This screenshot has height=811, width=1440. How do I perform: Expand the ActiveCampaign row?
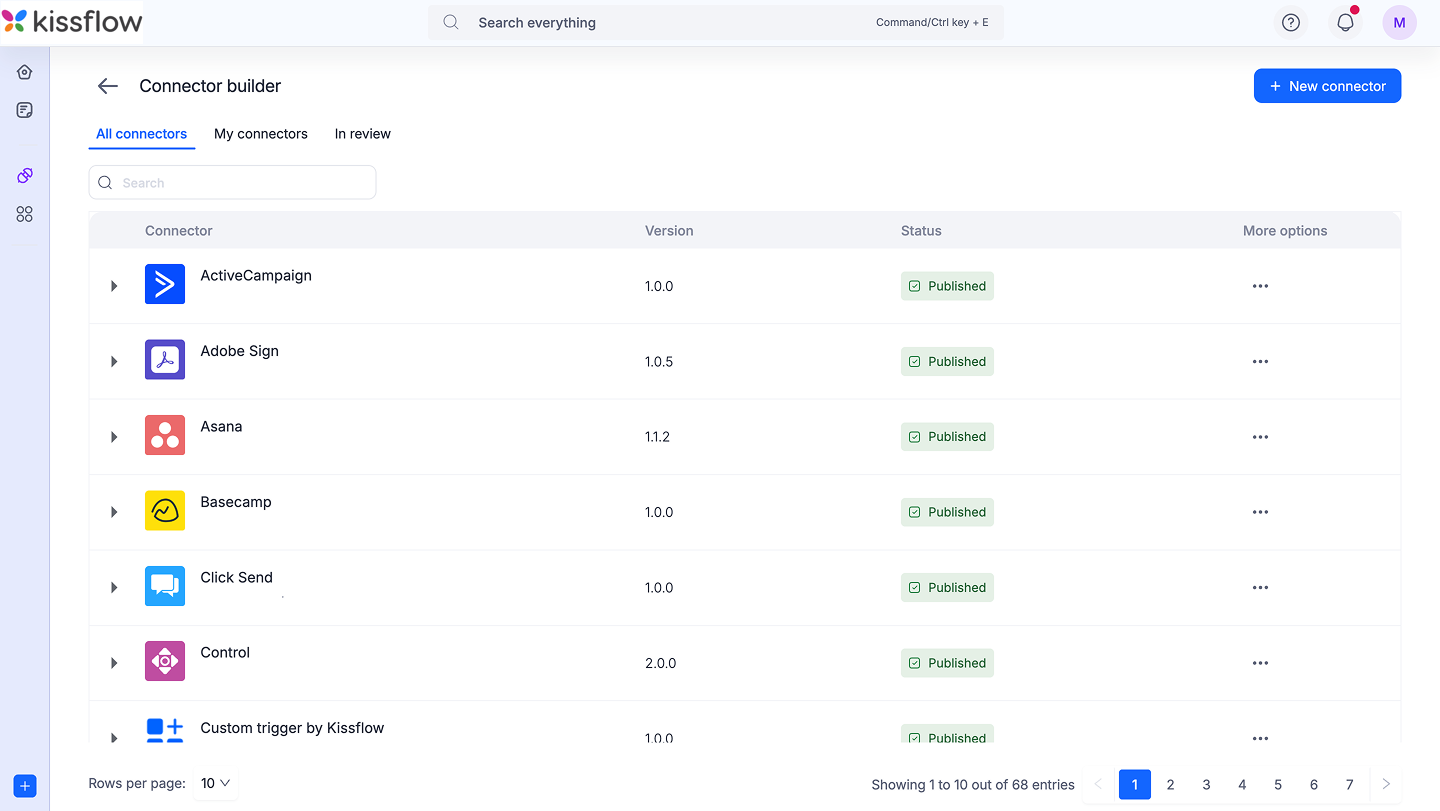pyautogui.click(x=114, y=286)
